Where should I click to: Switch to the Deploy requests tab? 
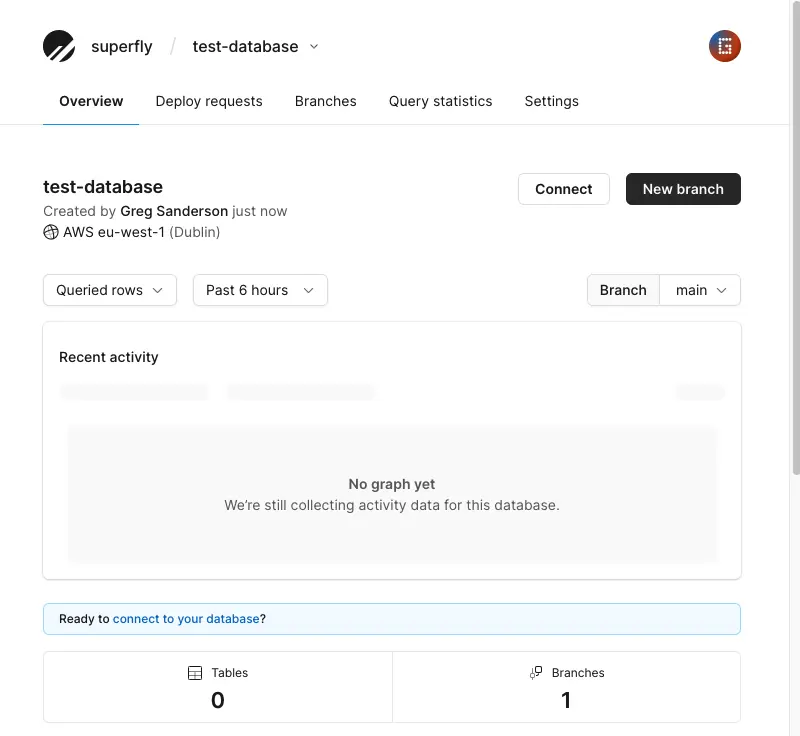209,101
